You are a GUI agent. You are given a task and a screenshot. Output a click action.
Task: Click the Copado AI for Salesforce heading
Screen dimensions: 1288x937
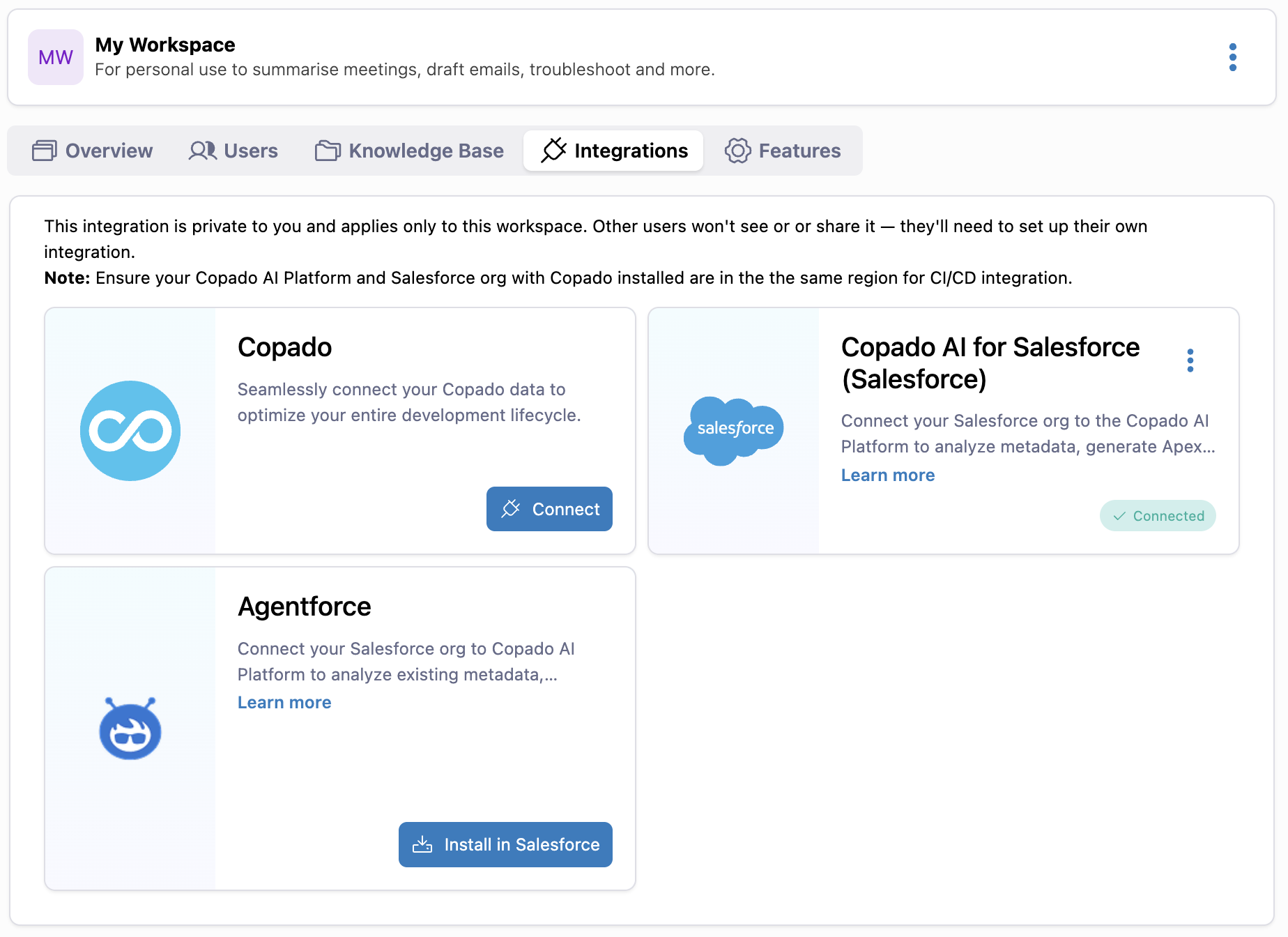click(x=990, y=363)
